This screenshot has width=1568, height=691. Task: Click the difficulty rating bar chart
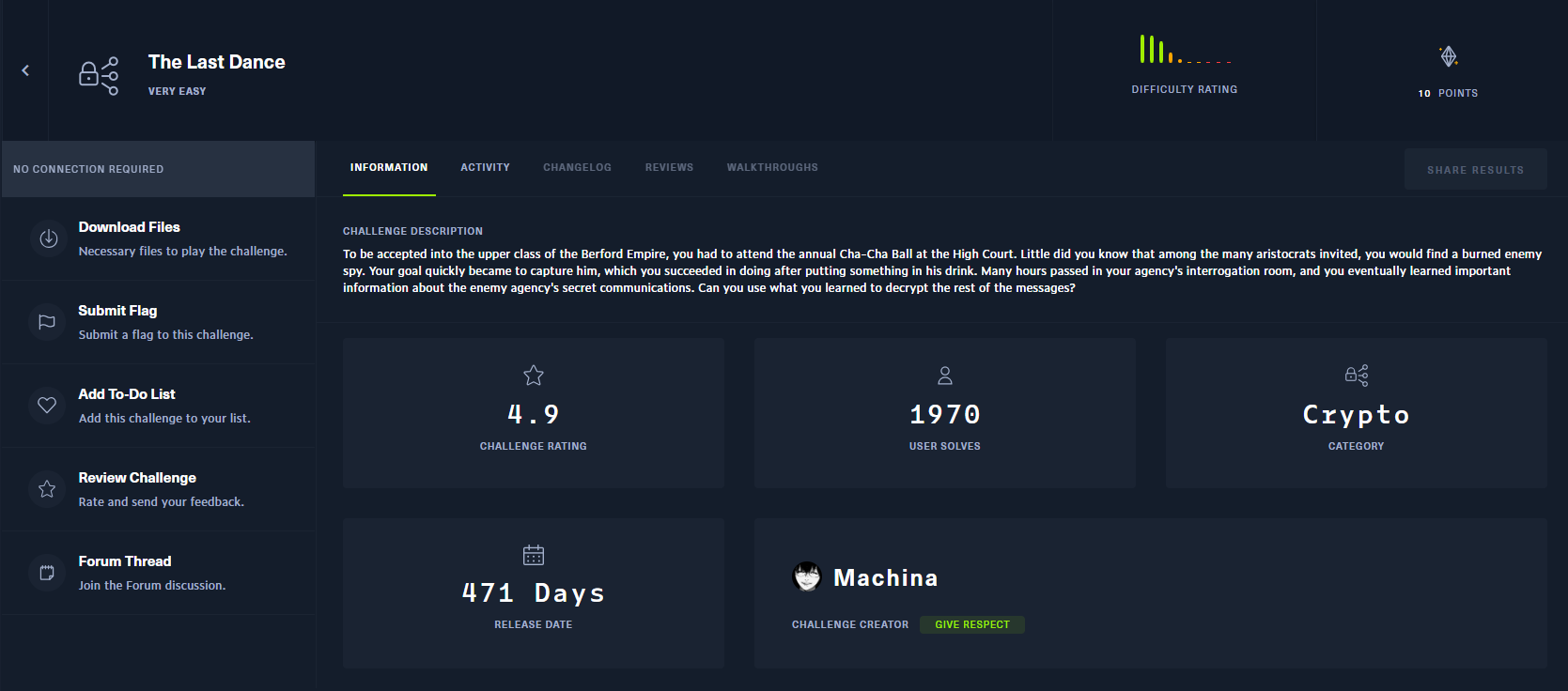(1184, 50)
